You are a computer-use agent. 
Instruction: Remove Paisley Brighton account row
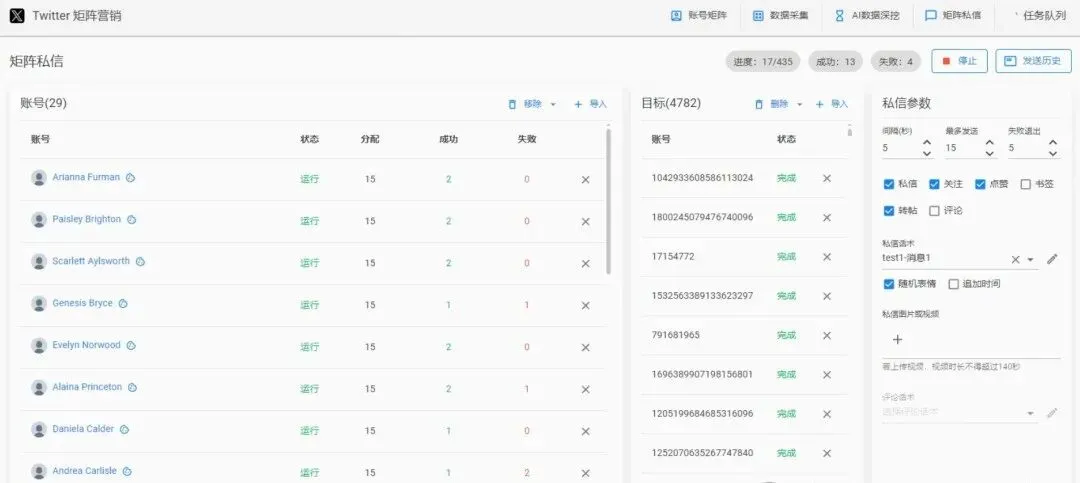(x=585, y=221)
